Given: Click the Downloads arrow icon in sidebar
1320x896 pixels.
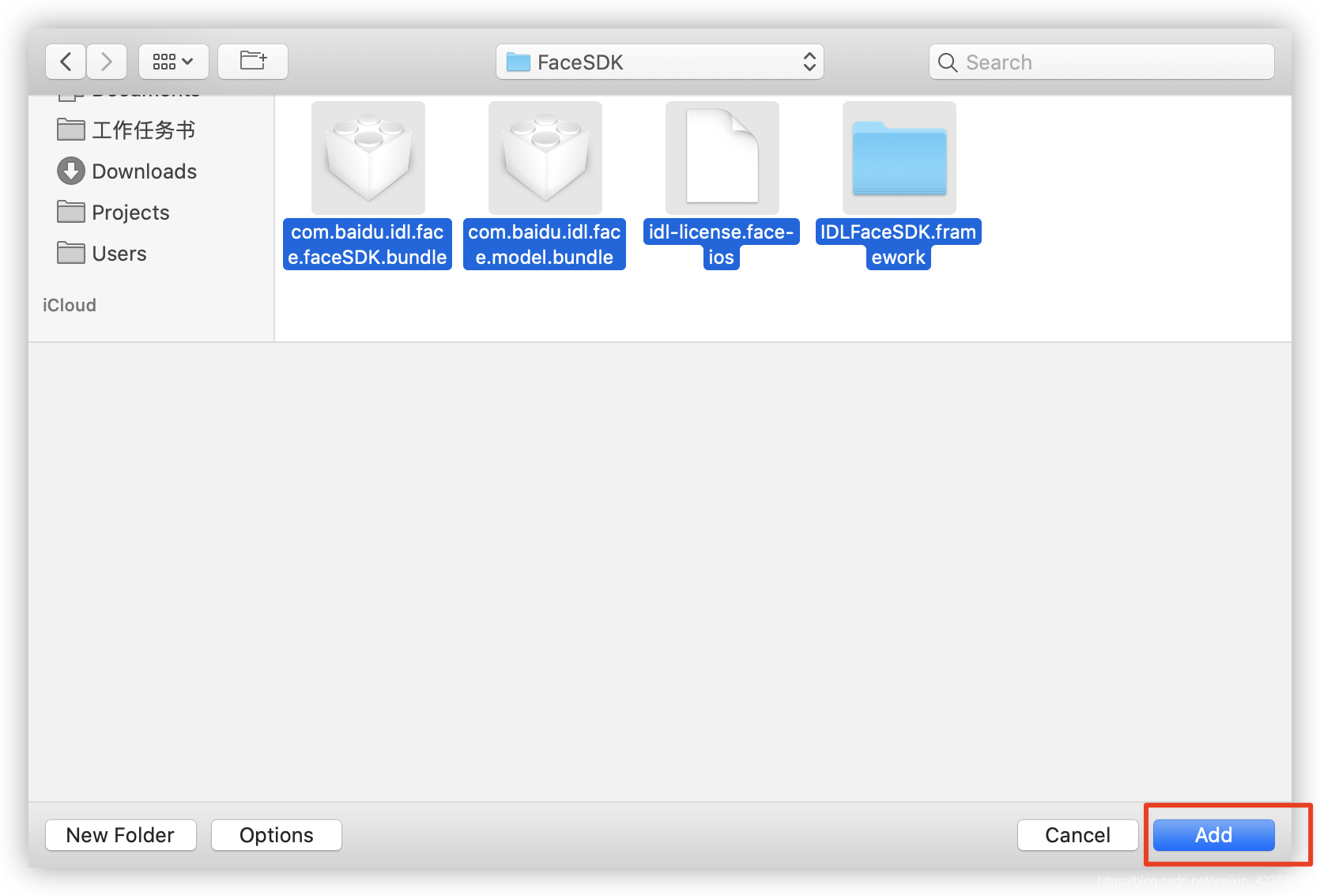Looking at the screenshot, I should (71, 171).
